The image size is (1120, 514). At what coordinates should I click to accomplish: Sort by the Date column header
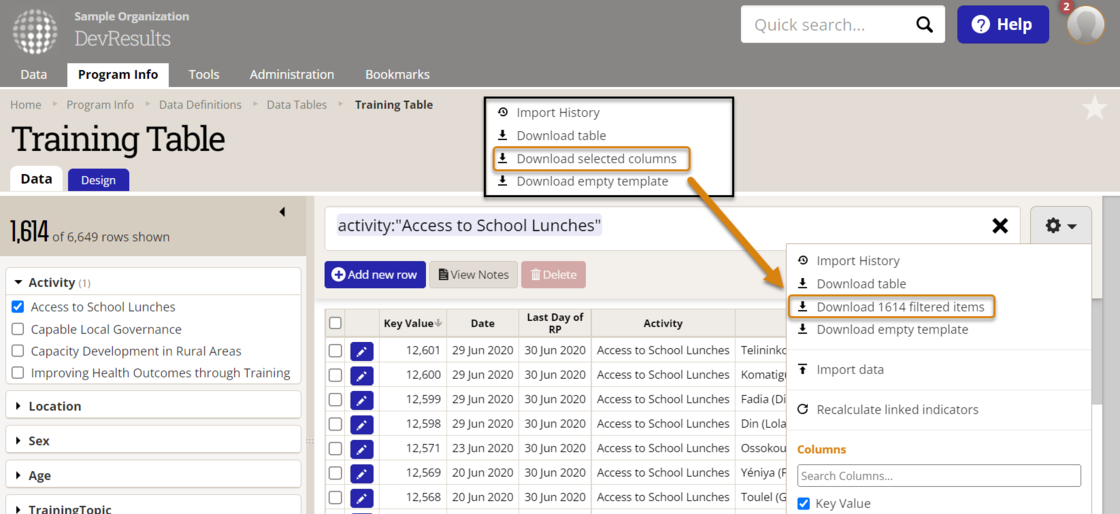(x=483, y=323)
